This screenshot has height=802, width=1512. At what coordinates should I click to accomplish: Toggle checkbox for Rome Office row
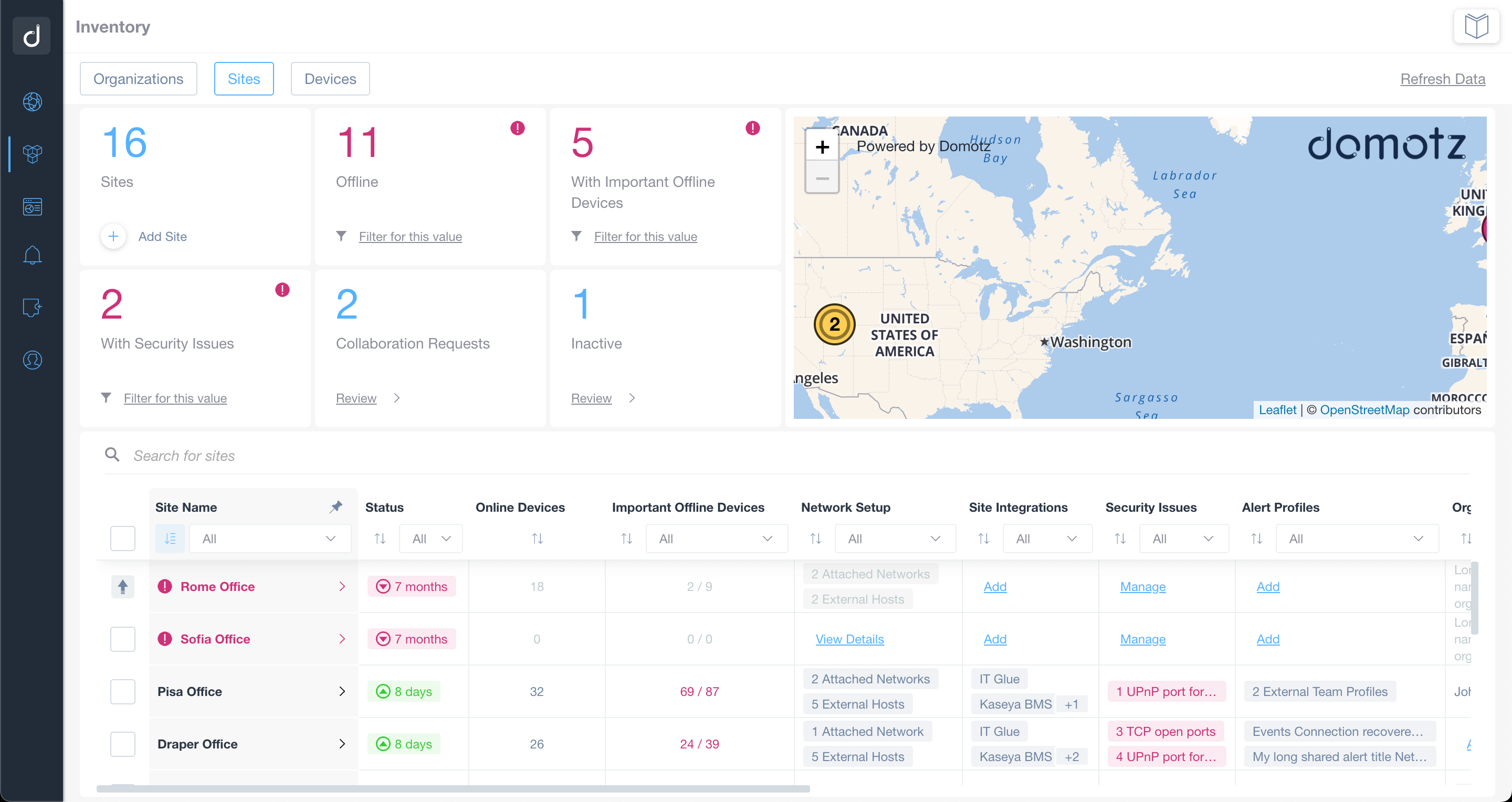pyautogui.click(x=122, y=587)
